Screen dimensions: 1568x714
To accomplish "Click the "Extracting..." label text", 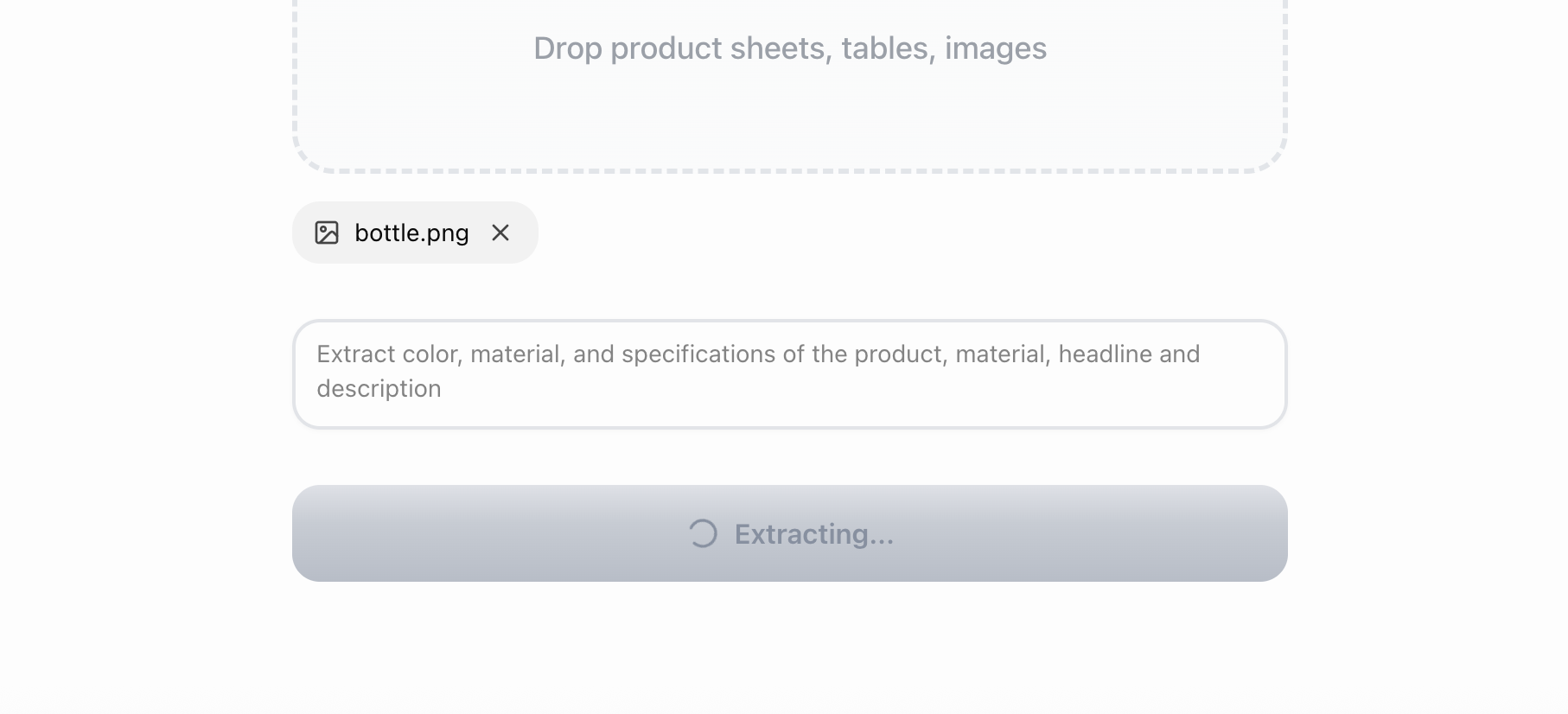I will 813,534.
